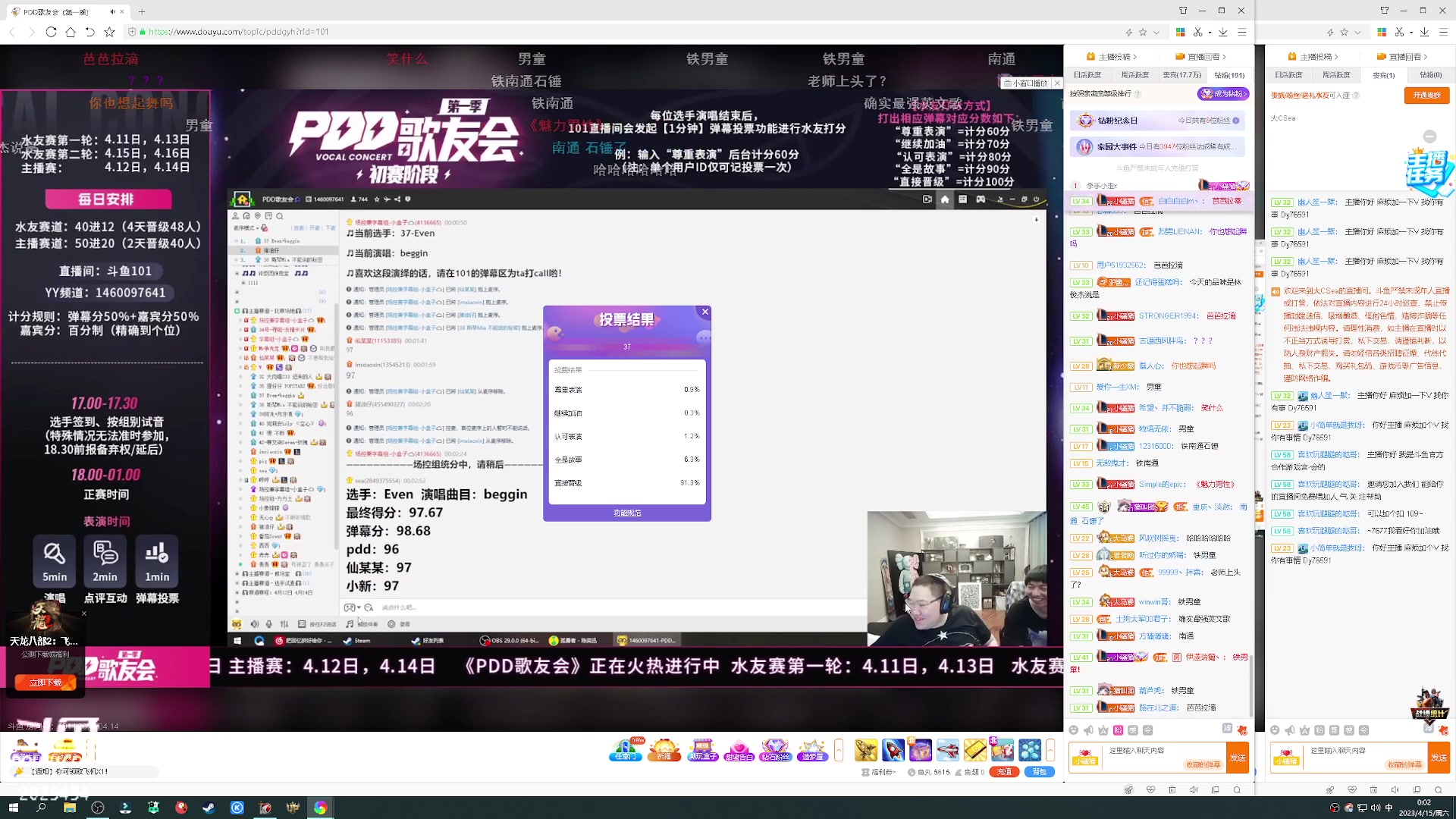Screen dimensions: 1456x819
Task: Switch to 钻粉(191) tab
Action: pos(1229,75)
